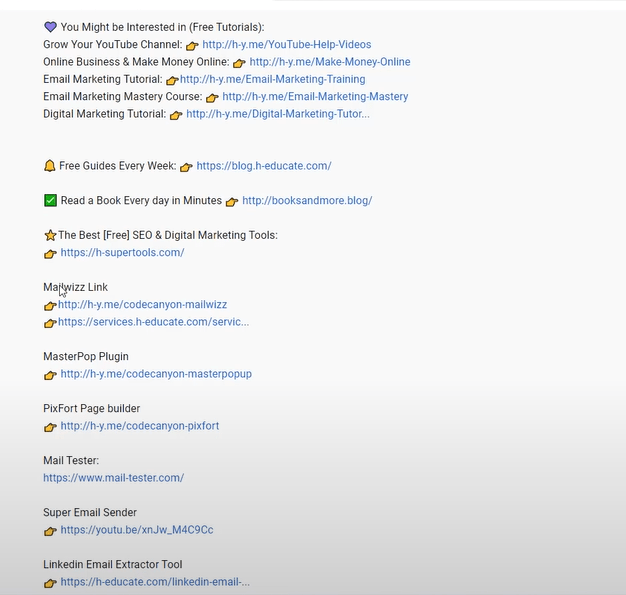Visit the booksandmore.blog link

[x=307, y=200]
